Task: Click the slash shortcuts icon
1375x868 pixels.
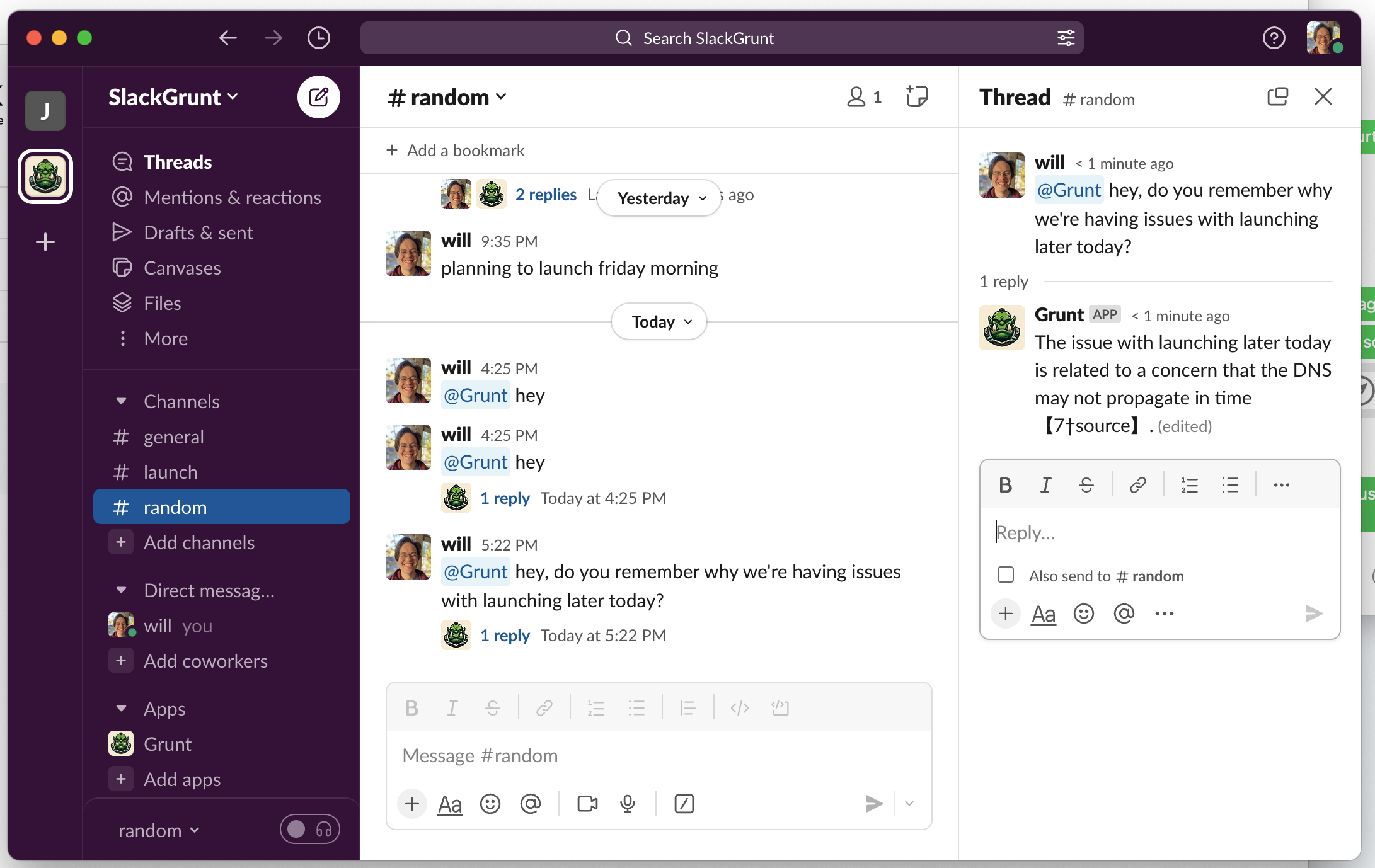Action: [x=684, y=804]
